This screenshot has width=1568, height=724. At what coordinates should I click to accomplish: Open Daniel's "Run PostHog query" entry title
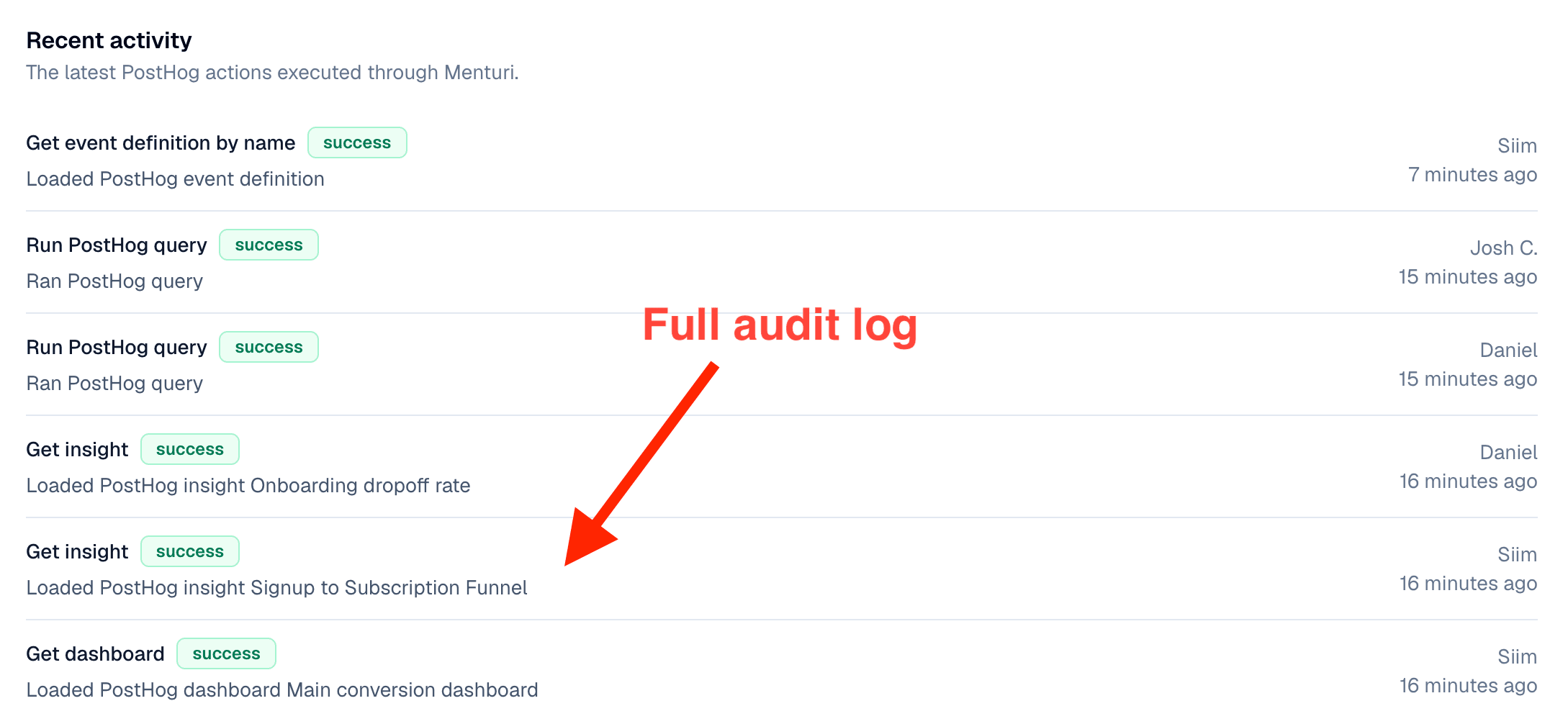click(x=117, y=348)
